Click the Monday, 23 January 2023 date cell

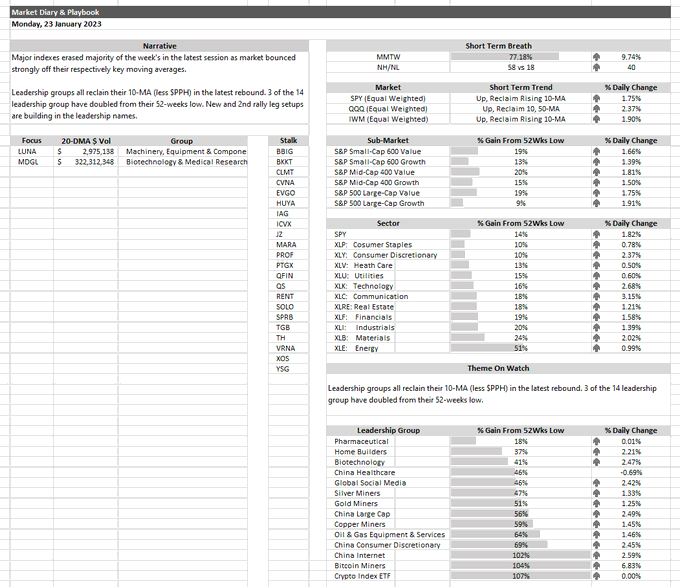click(x=56, y=24)
